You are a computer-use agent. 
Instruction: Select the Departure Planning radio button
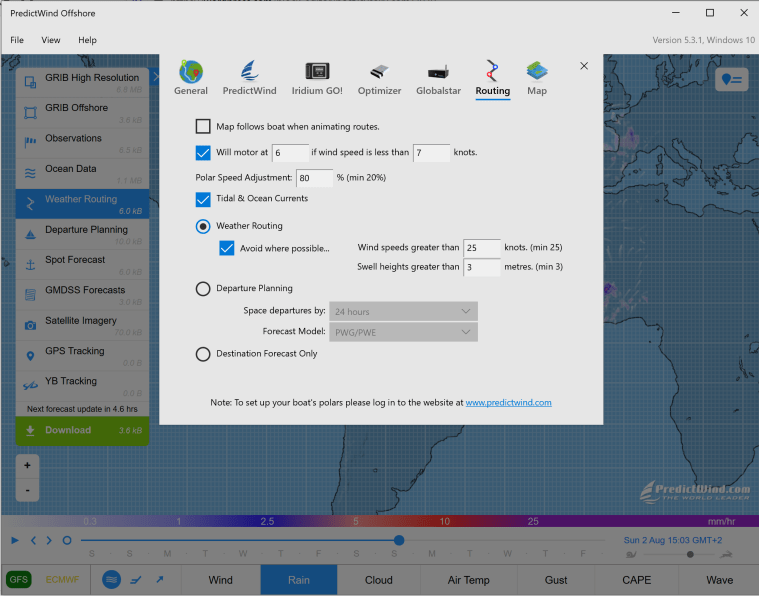203,288
